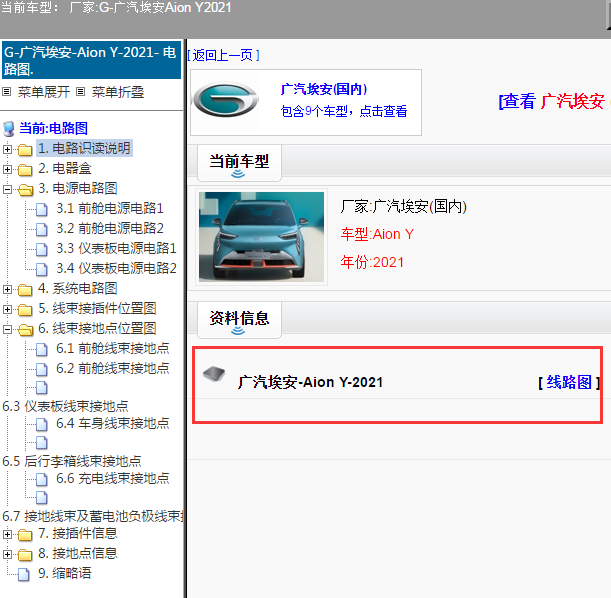Click the 当前:电路图 computer icon
This screenshot has width=611, height=598.
point(9,129)
